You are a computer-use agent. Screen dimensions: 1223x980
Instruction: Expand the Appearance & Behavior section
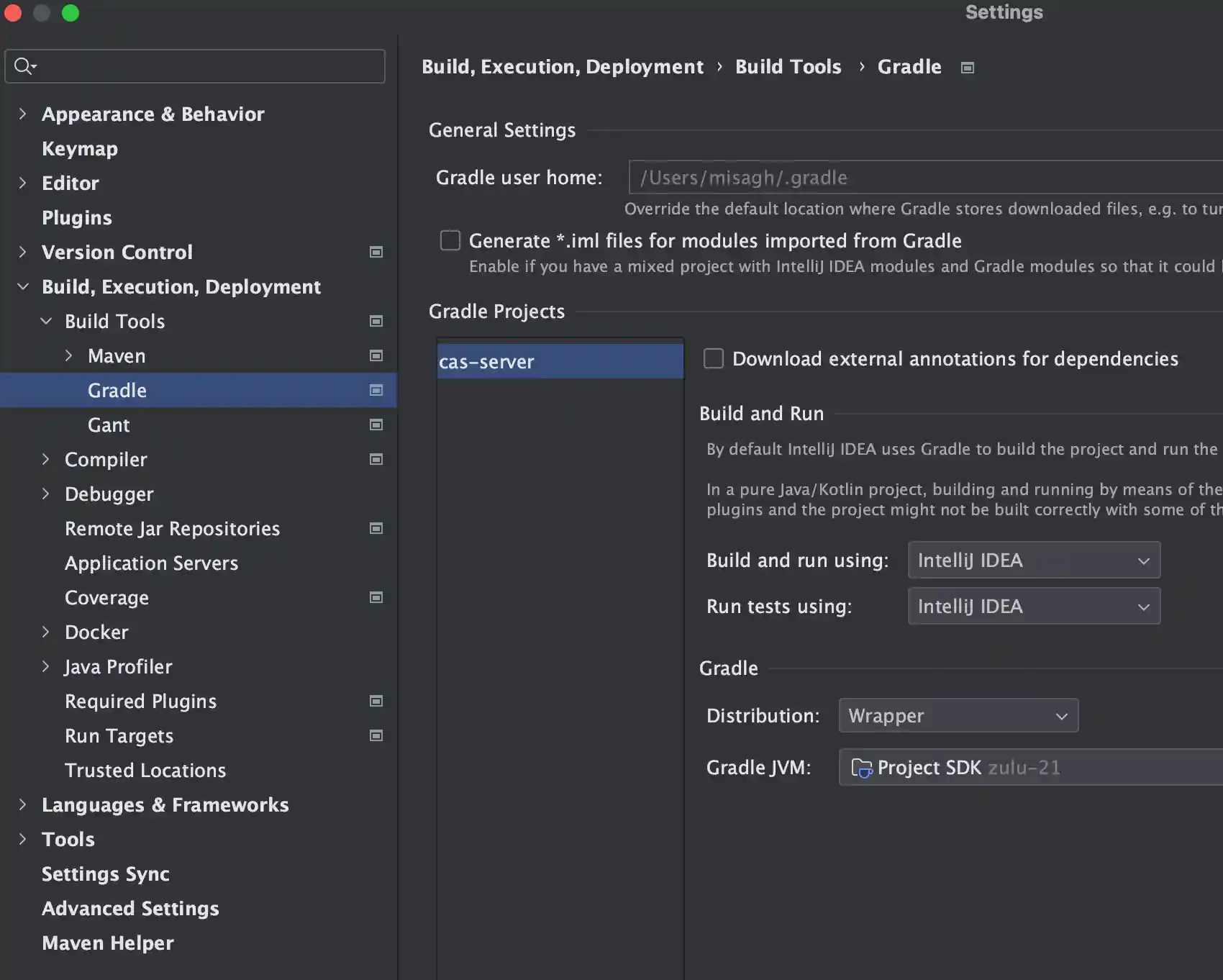coord(22,114)
